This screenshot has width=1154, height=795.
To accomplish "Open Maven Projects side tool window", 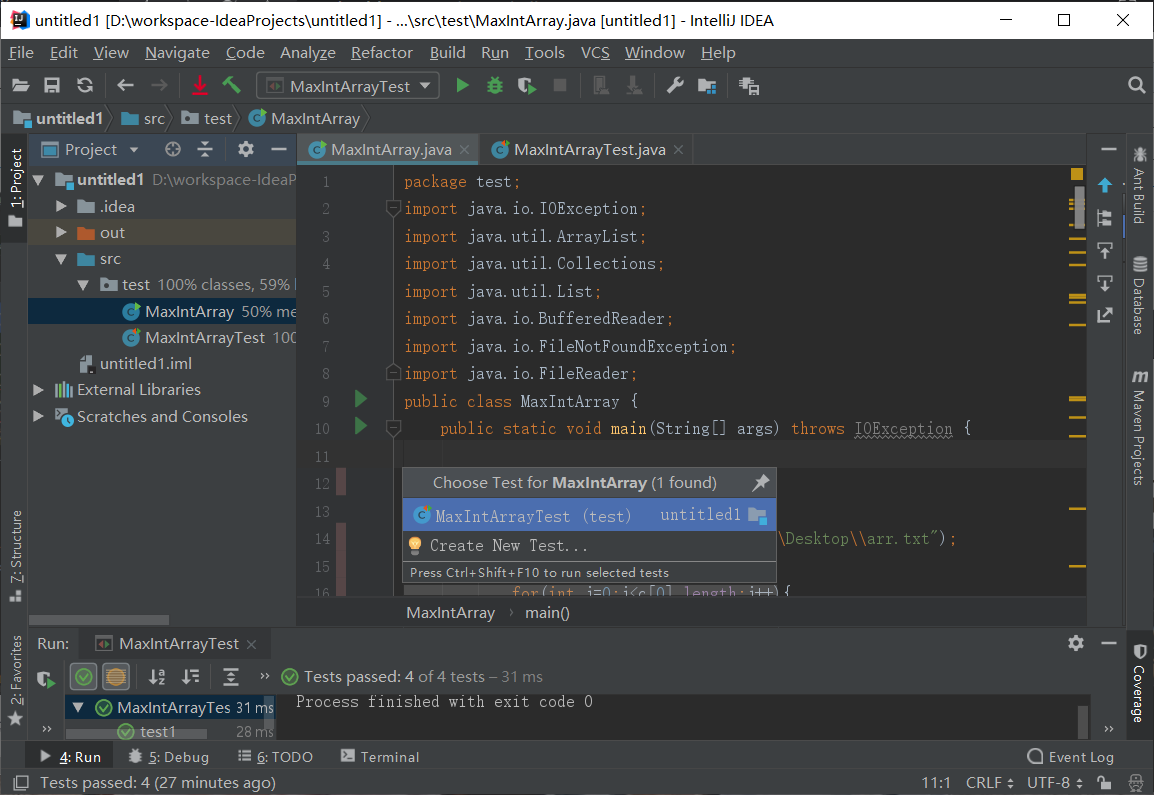I will 1139,428.
